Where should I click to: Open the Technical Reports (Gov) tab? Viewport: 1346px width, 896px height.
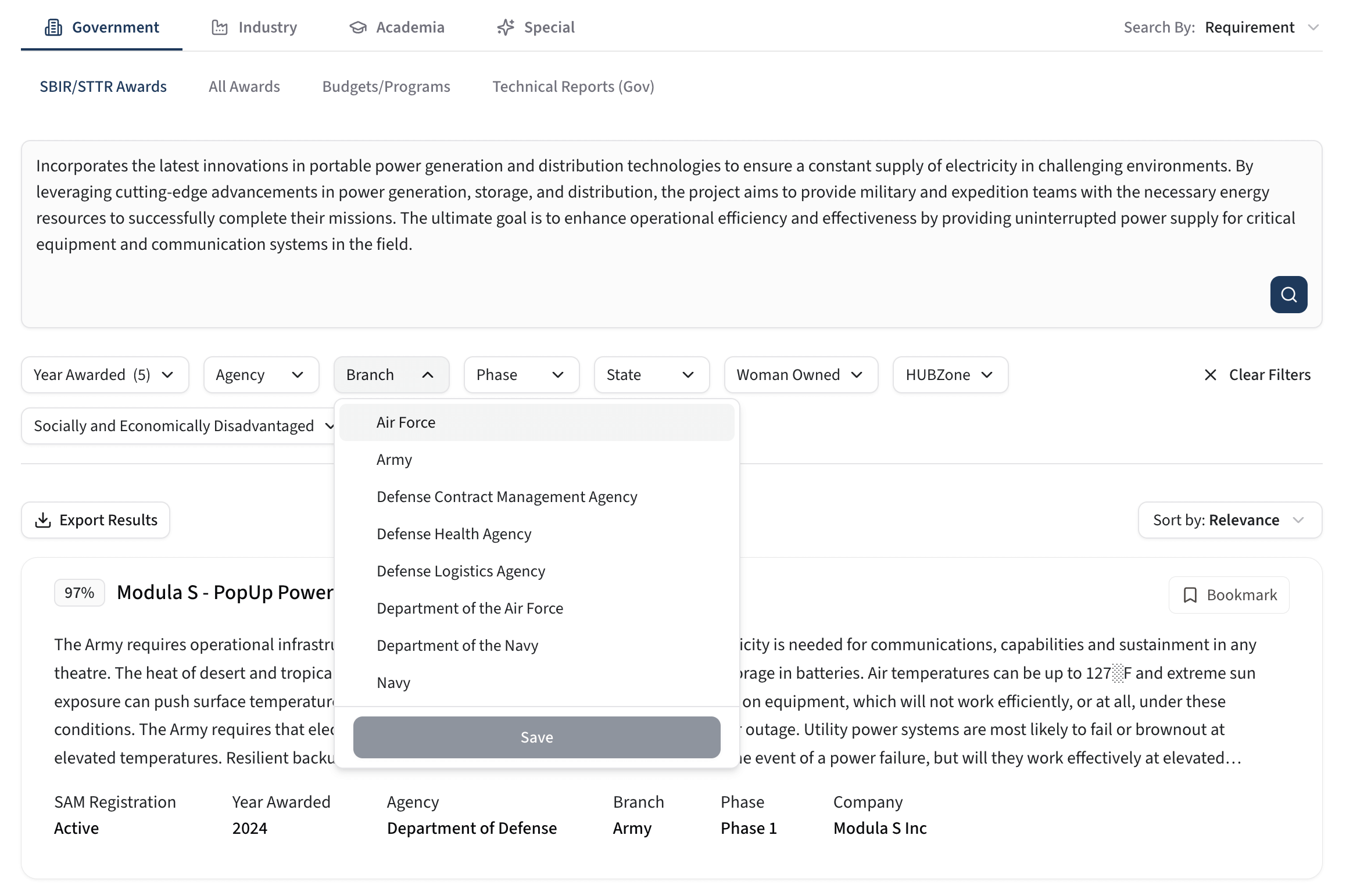573,87
